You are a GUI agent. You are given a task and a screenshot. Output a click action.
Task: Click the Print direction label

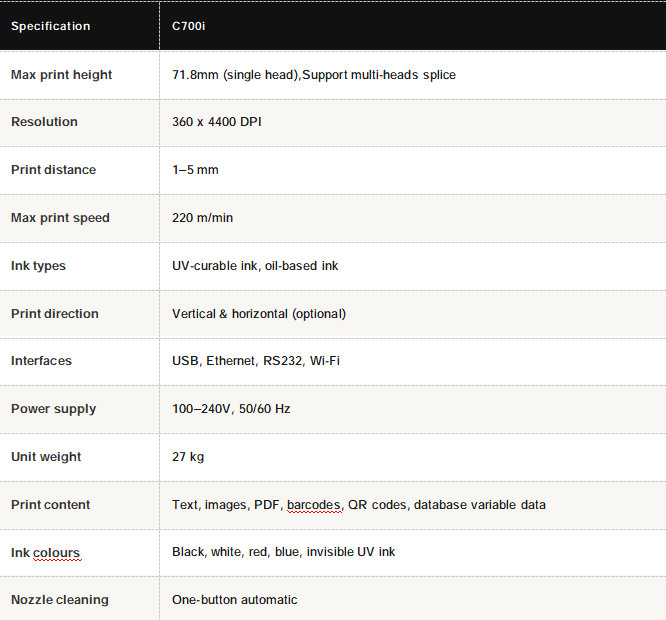(55, 314)
